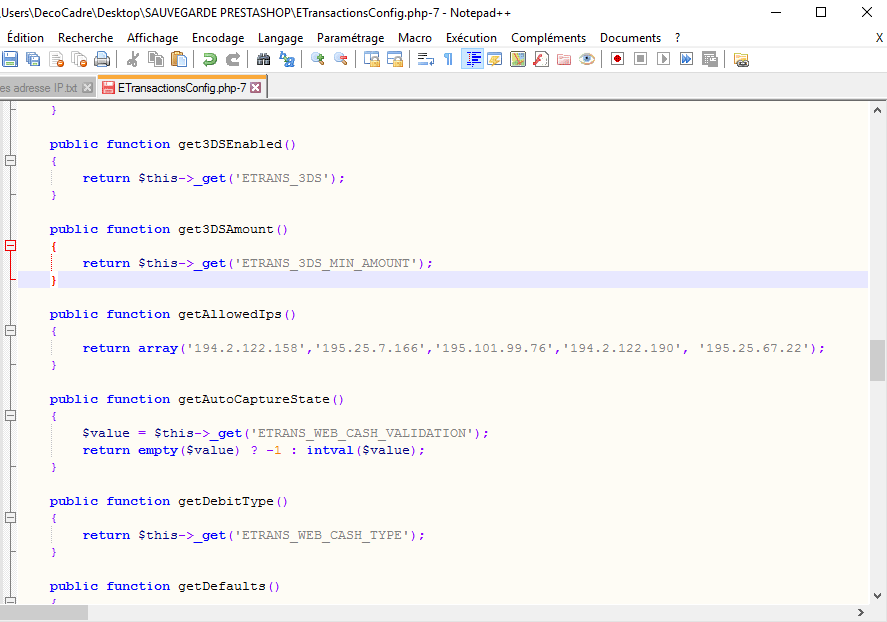The width and height of the screenshot is (887, 622).
Task: Open the Function List toolbar icon
Action: [x=541, y=59]
